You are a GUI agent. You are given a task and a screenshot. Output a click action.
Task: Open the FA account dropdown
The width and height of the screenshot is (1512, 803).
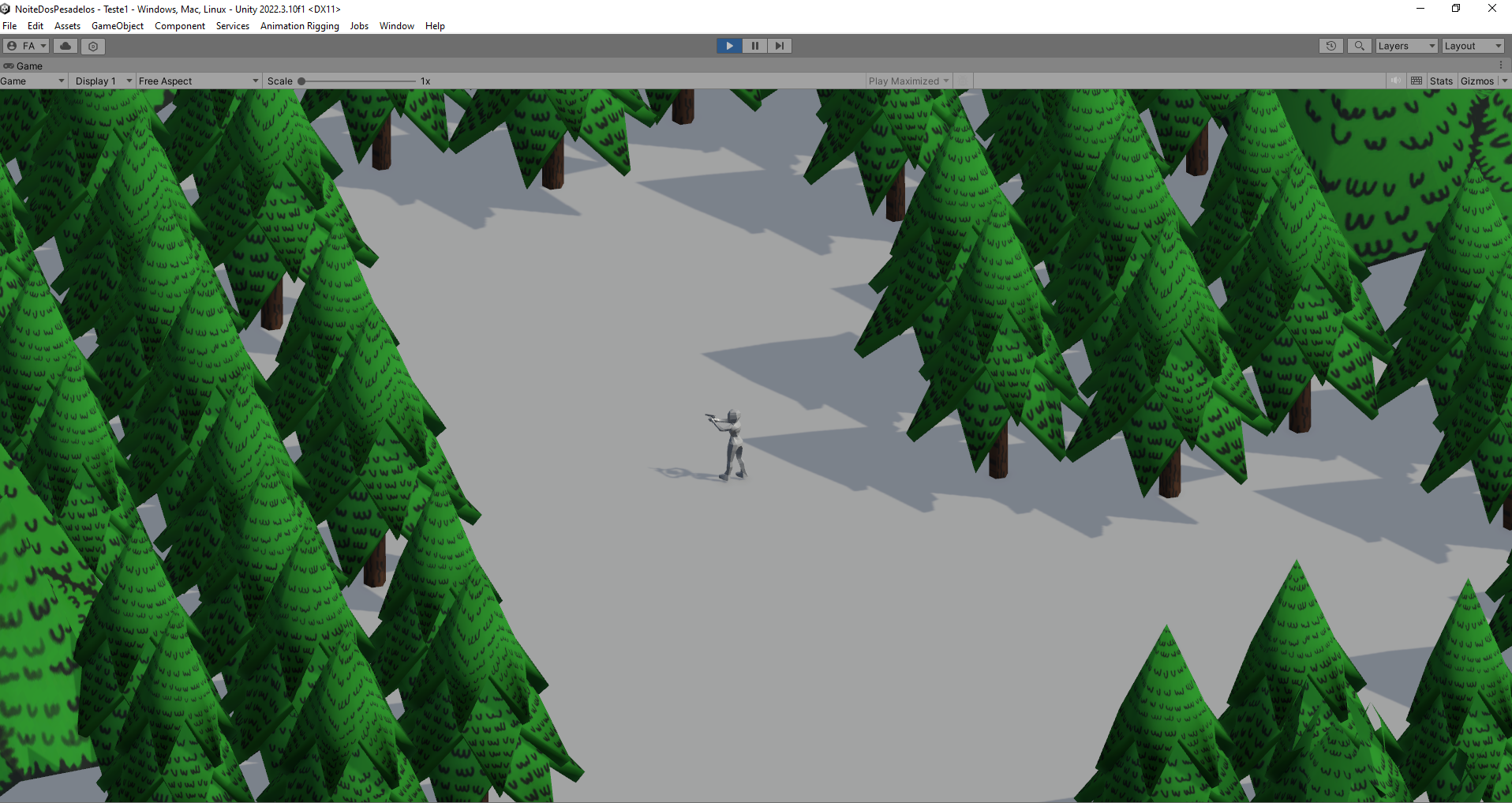pos(26,46)
